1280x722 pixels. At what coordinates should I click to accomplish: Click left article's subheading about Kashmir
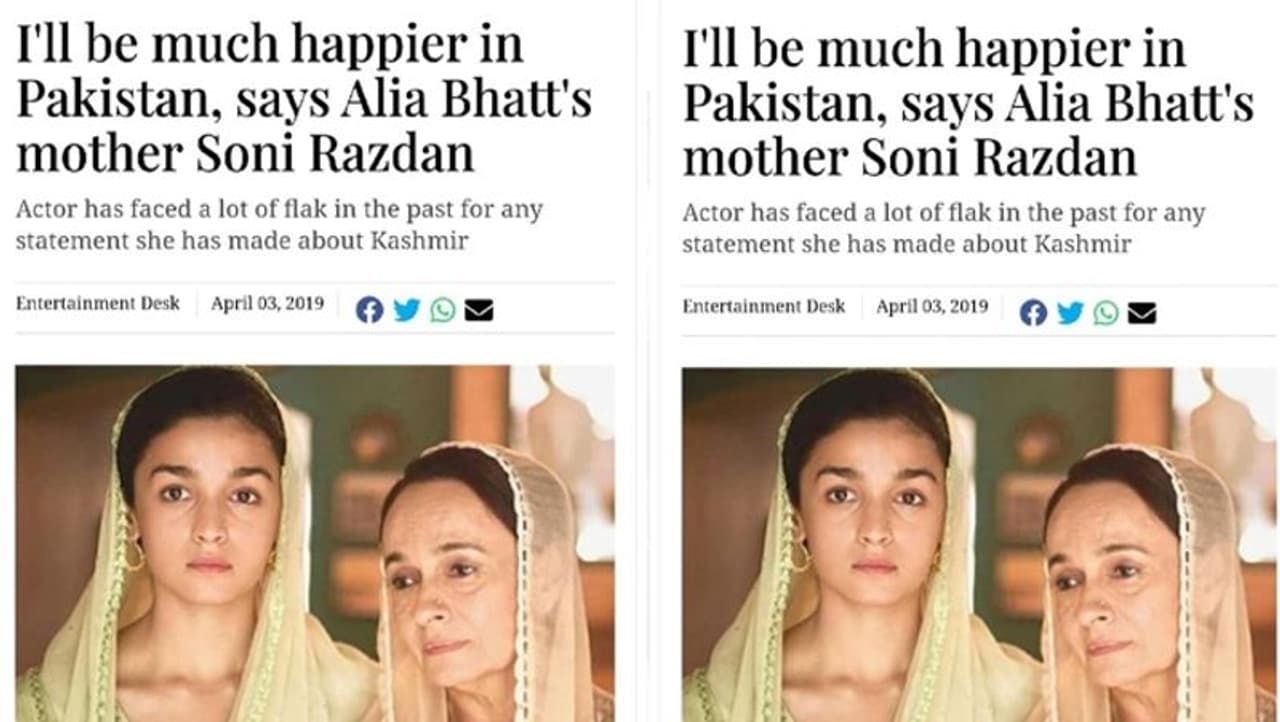click(x=279, y=226)
